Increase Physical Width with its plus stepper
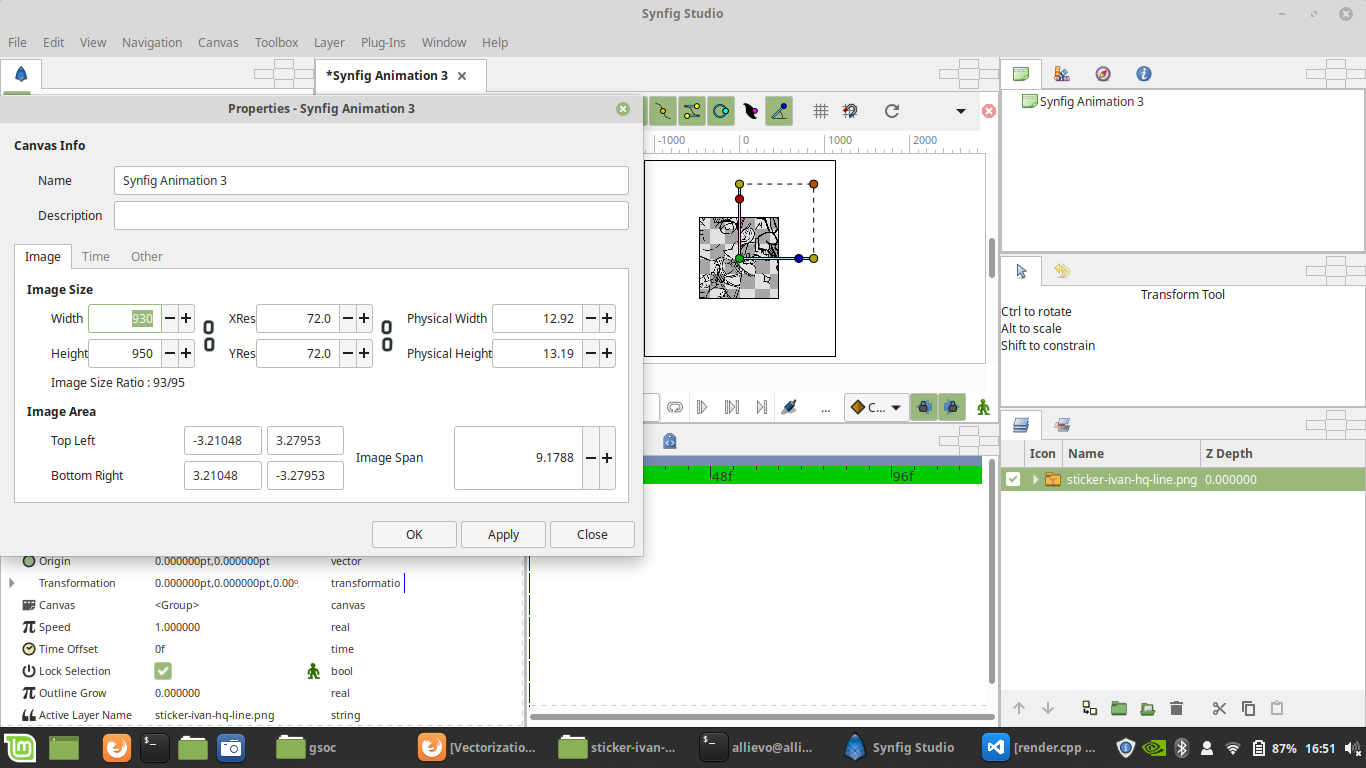This screenshot has height=768, width=1366. pyautogui.click(x=607, y=318)
